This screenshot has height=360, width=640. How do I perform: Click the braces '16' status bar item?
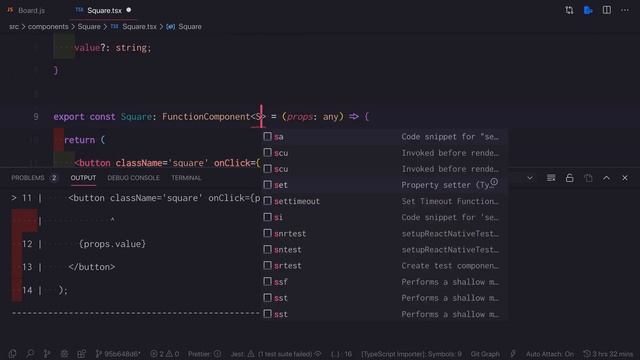point(342,354)
